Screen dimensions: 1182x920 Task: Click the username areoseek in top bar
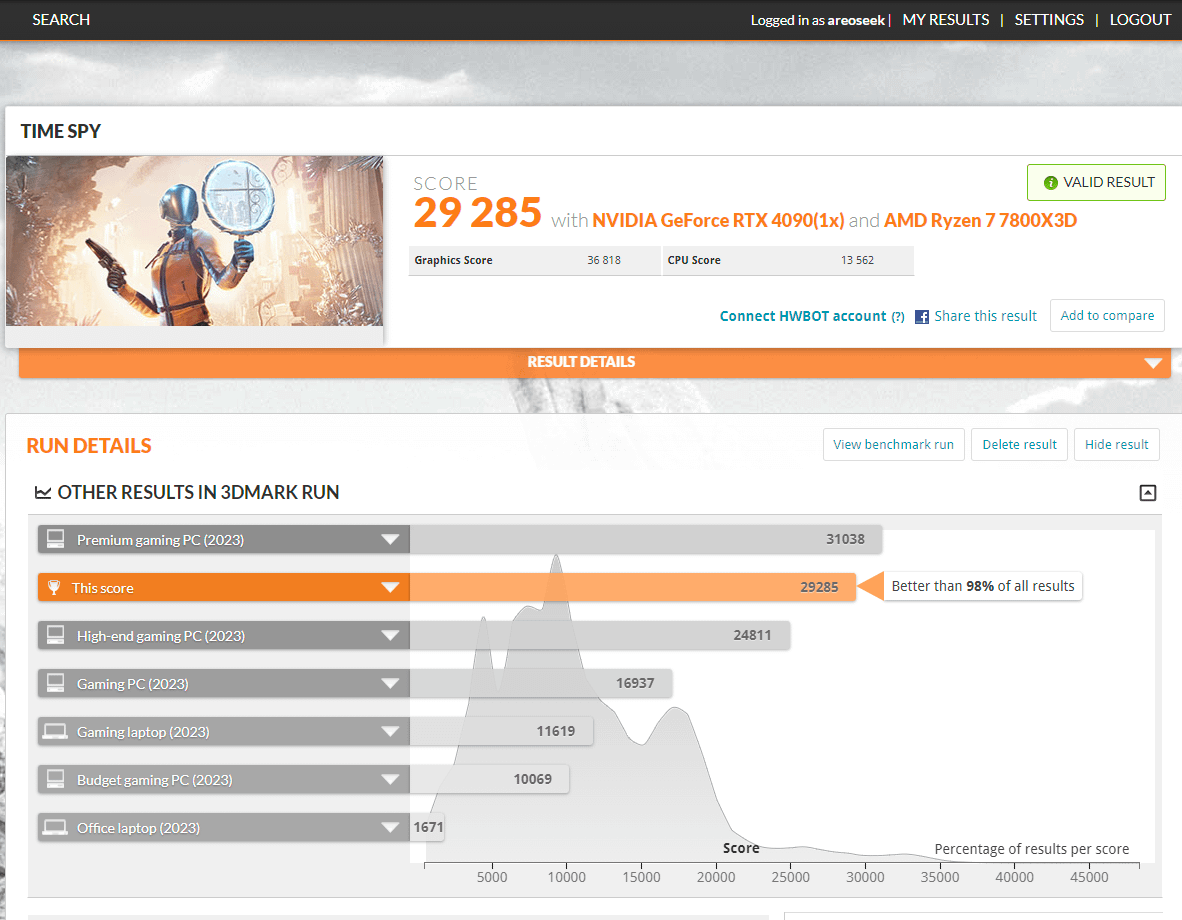[856, 20]
